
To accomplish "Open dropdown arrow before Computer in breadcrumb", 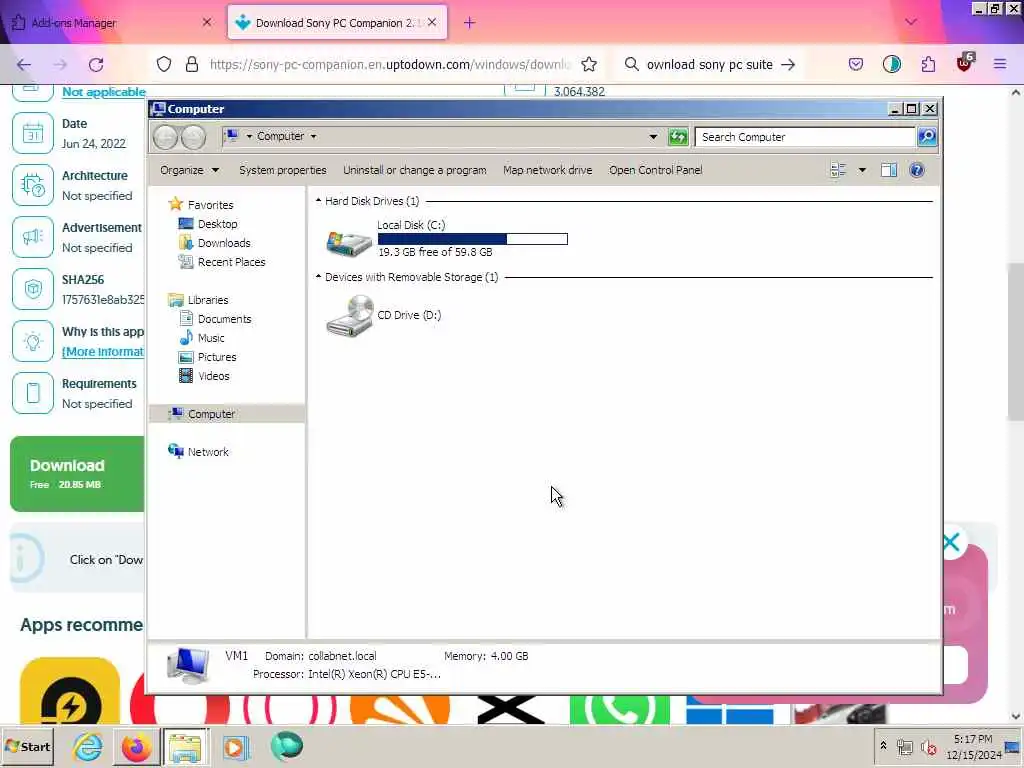I will click(249, 136).
